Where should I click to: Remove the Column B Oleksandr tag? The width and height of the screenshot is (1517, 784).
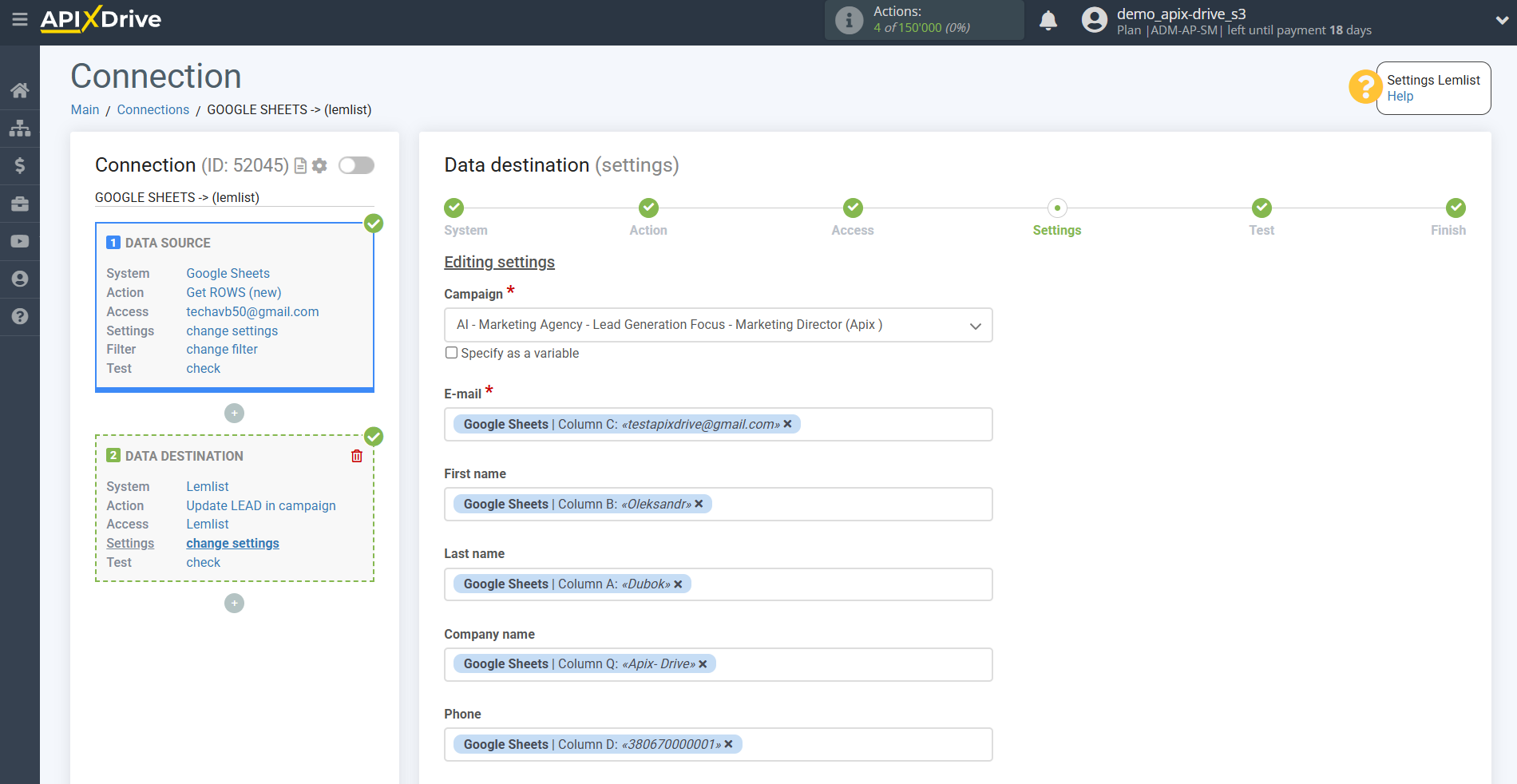pos(699,504)
